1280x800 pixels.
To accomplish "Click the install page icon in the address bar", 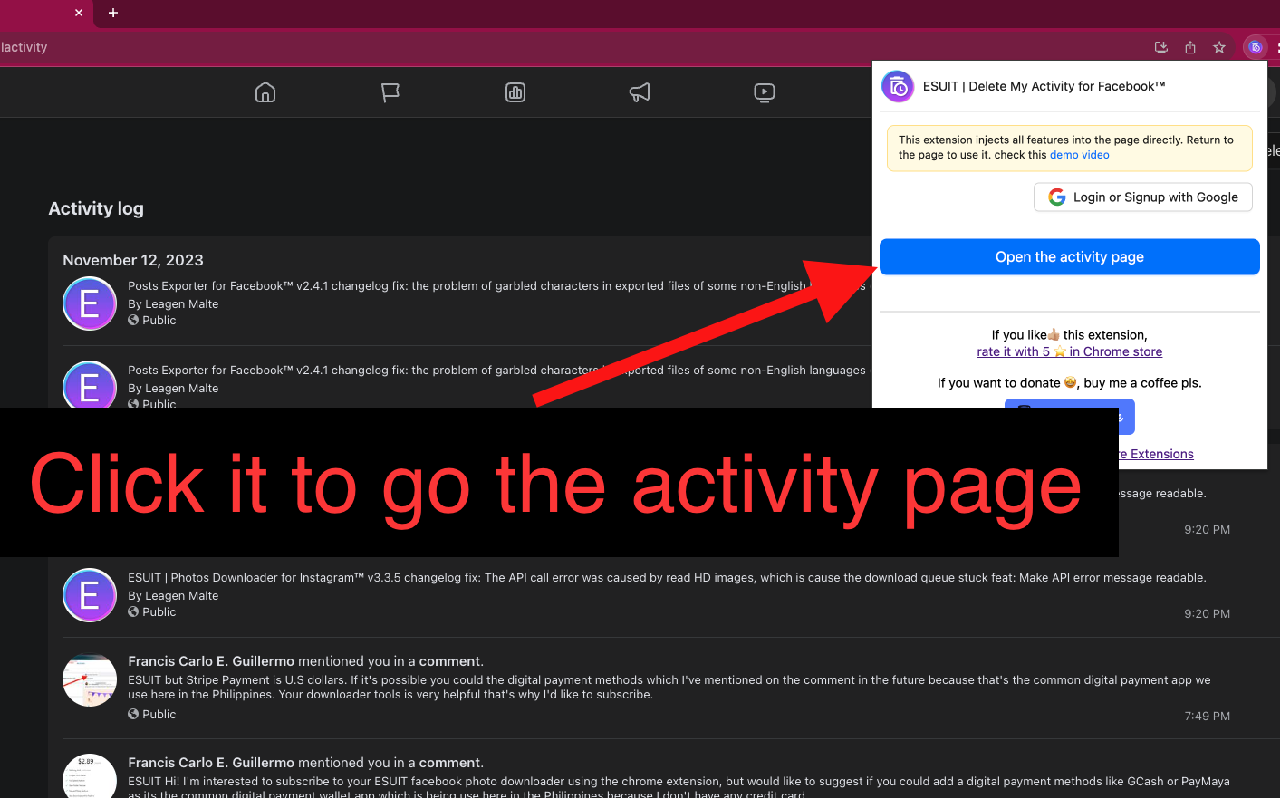I will pyautogui.click(x=1161, y=46).
